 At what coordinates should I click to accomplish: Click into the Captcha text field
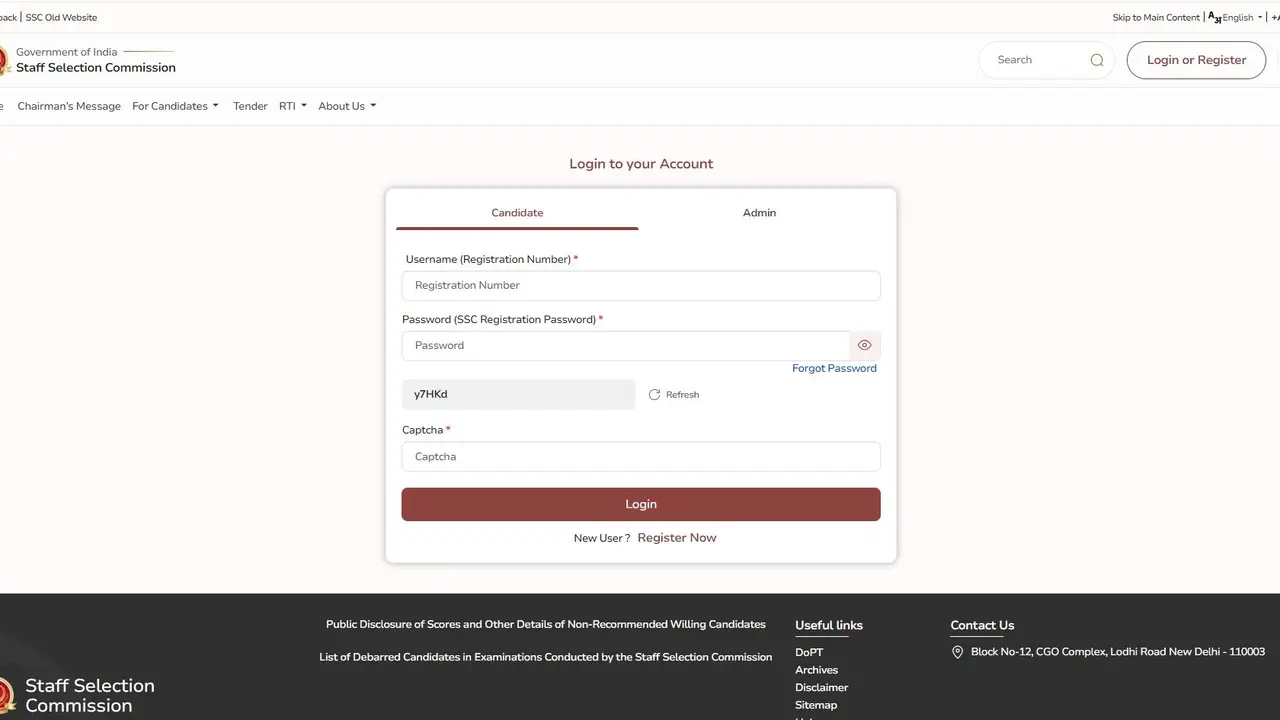pos(640,457)
